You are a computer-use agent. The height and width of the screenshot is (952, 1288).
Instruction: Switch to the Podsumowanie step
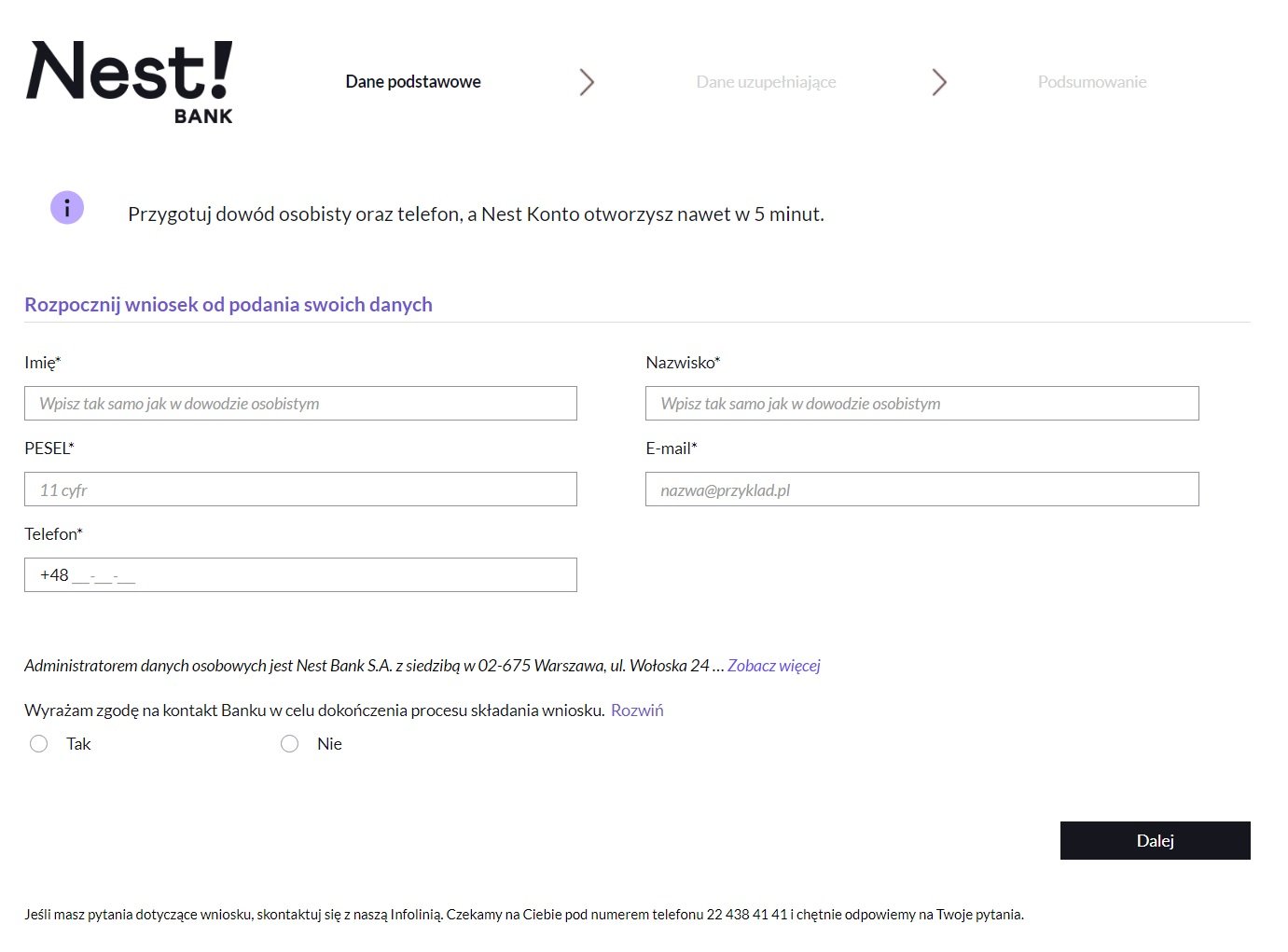click(1091, 82)
